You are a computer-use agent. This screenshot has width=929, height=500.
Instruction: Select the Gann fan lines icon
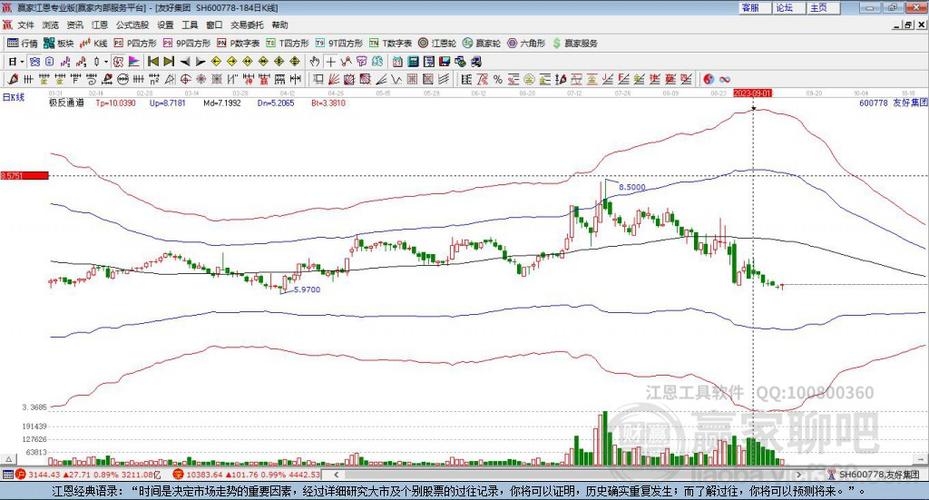334,79
